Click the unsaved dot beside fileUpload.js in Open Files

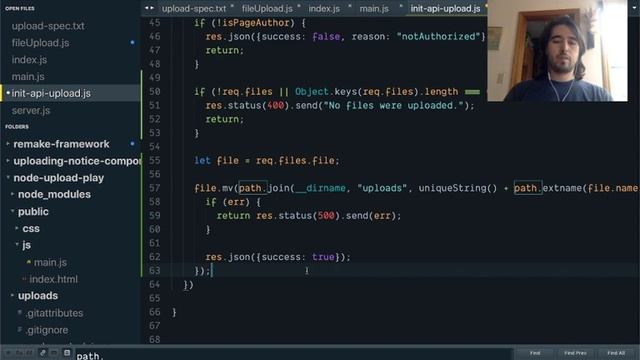132,42
